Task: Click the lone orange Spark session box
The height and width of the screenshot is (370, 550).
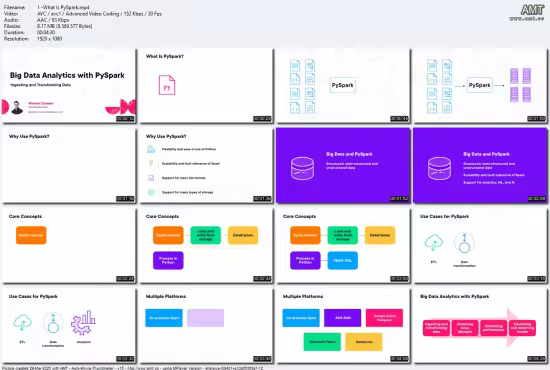Action: pyautogui.click(x=31, y=235)
